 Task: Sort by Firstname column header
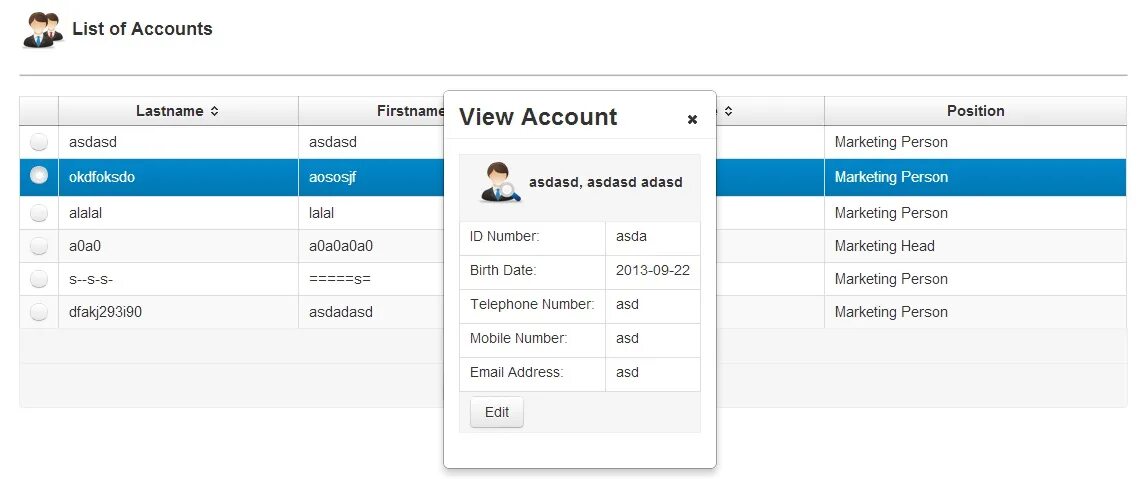pos(410,111)
